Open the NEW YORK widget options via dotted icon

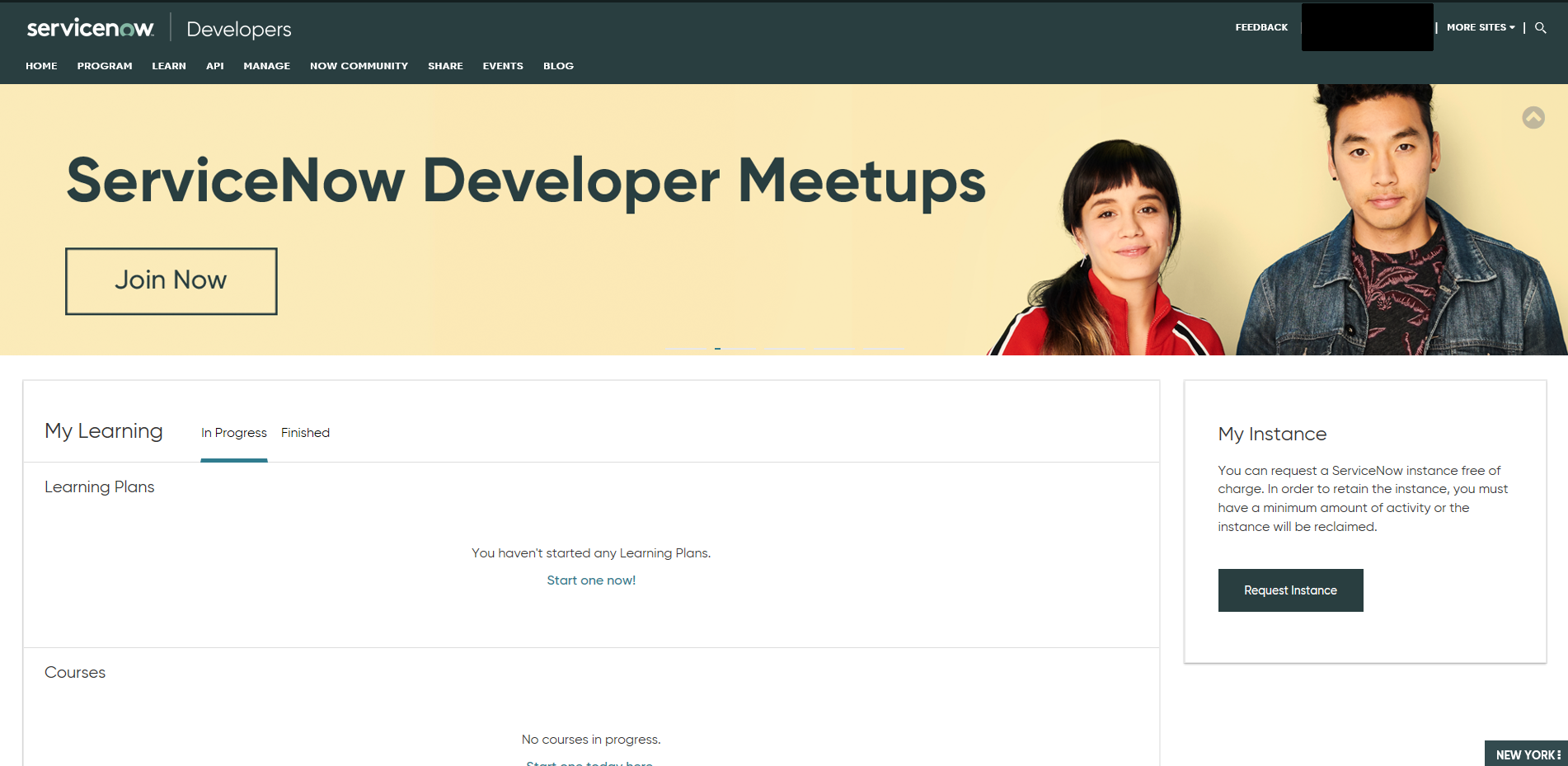click(x=1557, y=754)
